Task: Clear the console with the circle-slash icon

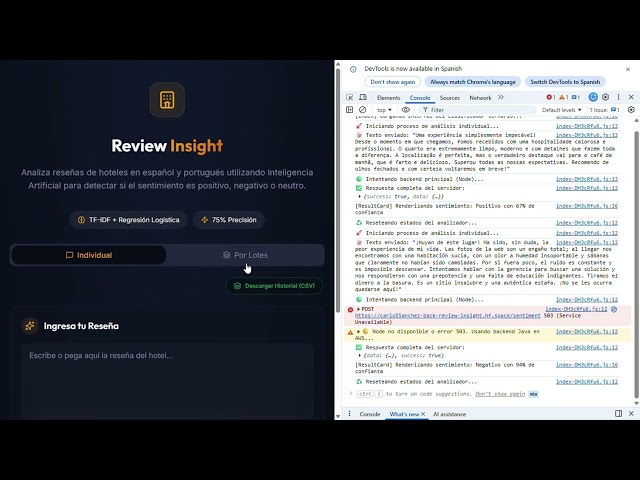Action: tap(362, 109)
